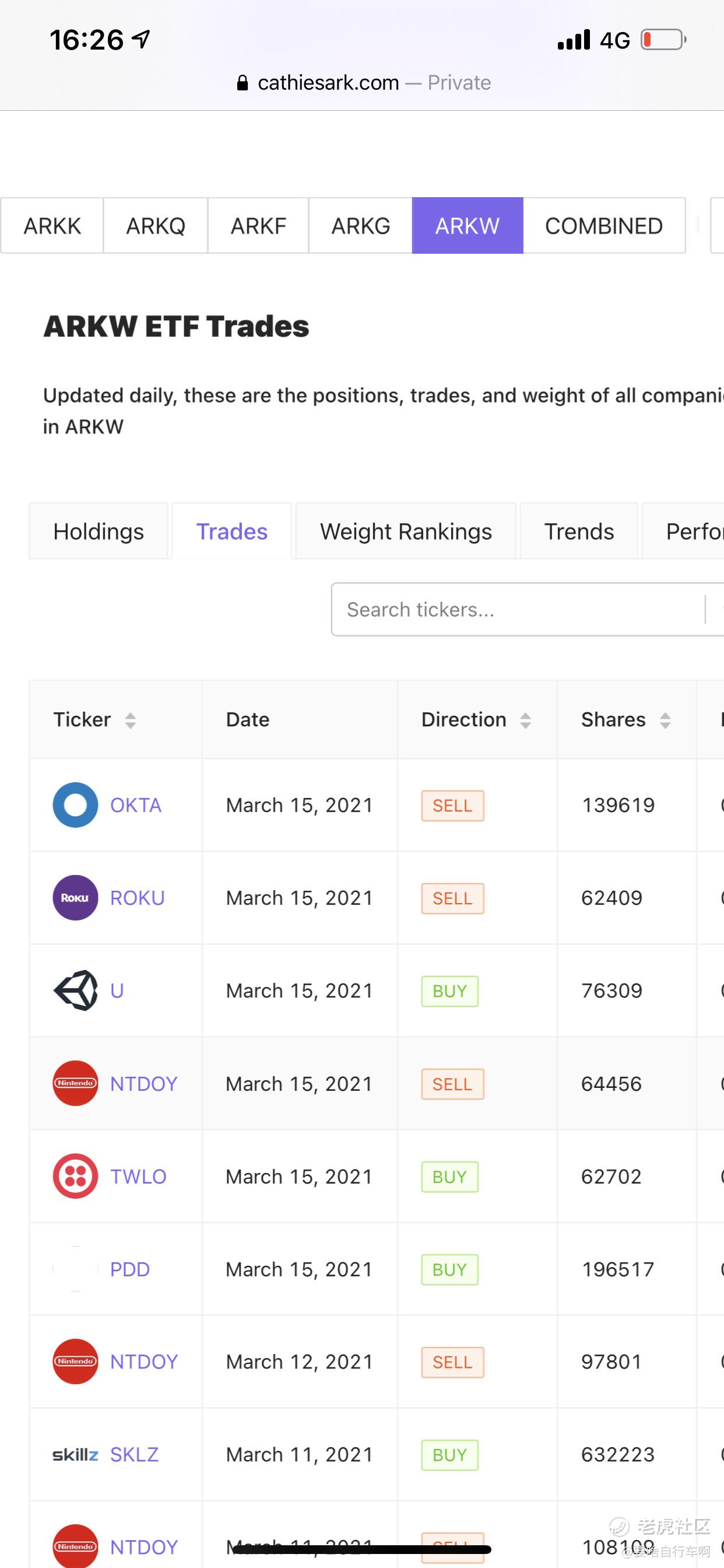Image resolution: width=724 pixels, height=1568 pixels.
Task: Tap the cellular signal bars icon
Action: [574, 40]
